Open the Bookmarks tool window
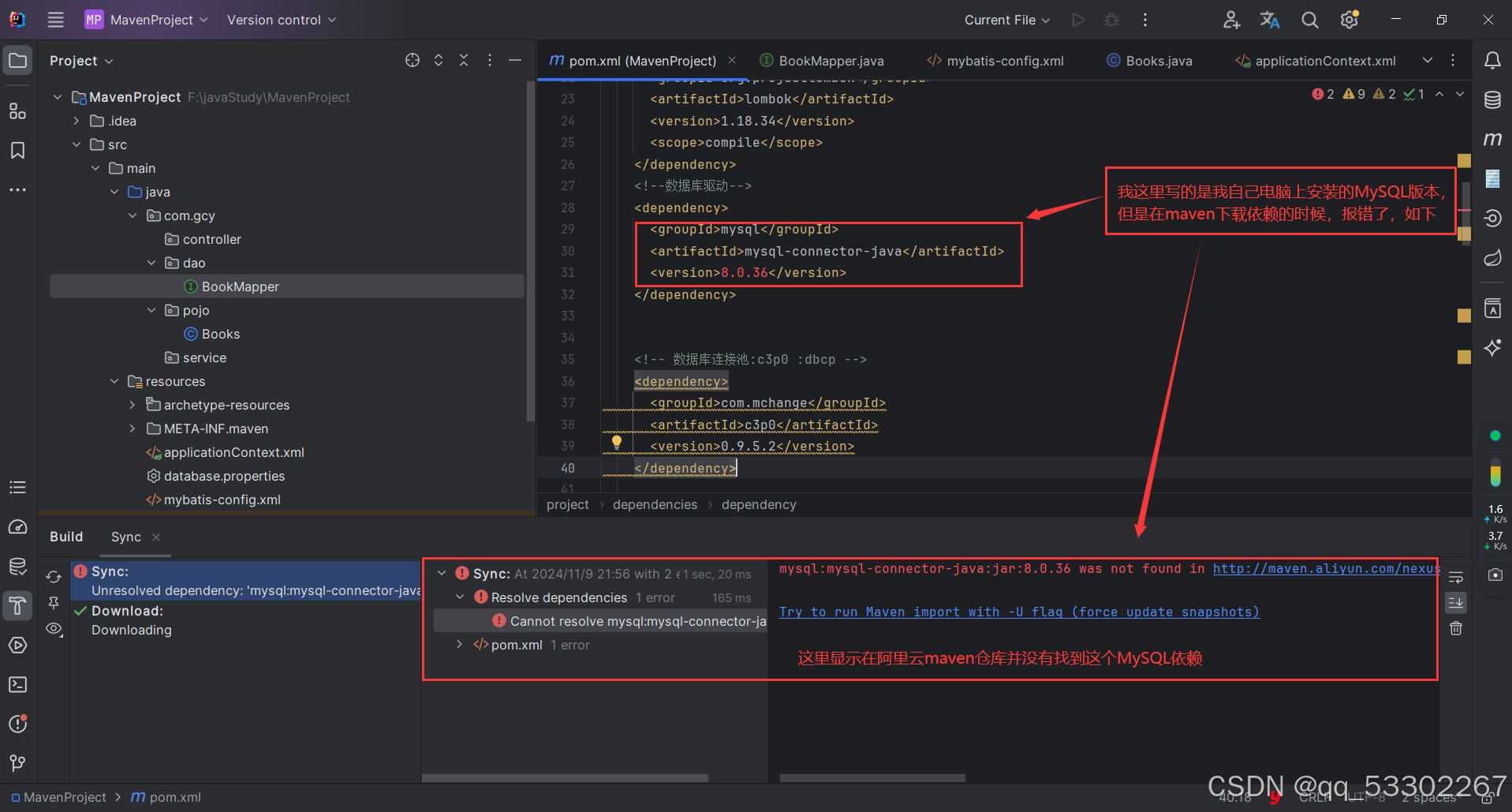 (x=17, y=150)
